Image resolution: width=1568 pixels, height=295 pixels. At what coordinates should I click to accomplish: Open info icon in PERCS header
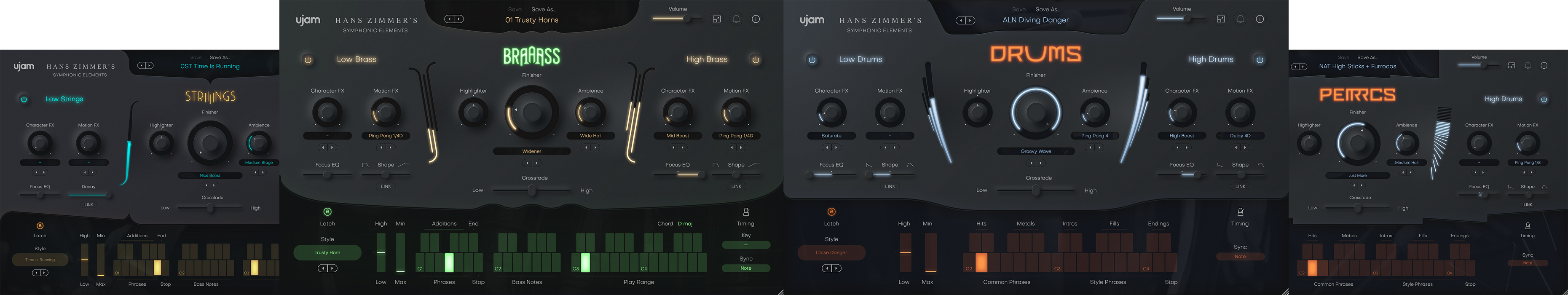(1544, 66)
